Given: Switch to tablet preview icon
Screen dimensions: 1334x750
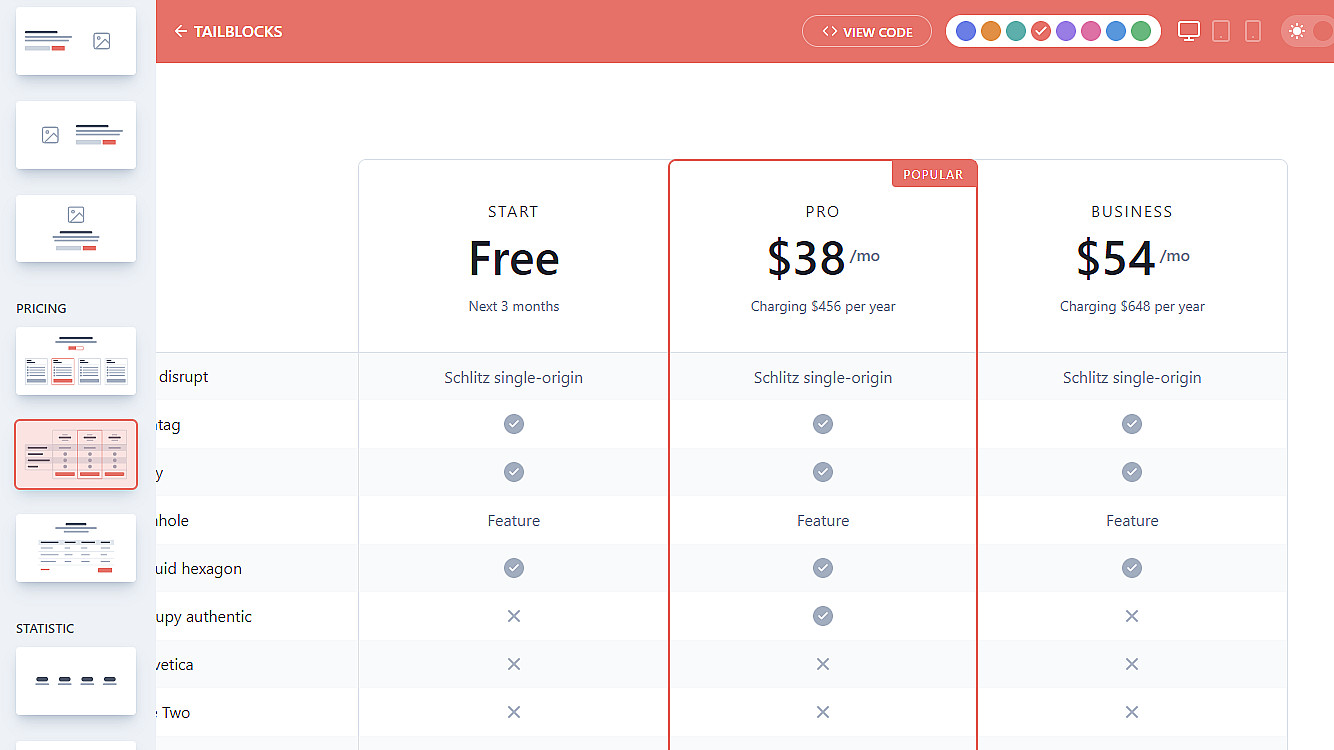Looking at the screenshot, I should [1221, 31].
